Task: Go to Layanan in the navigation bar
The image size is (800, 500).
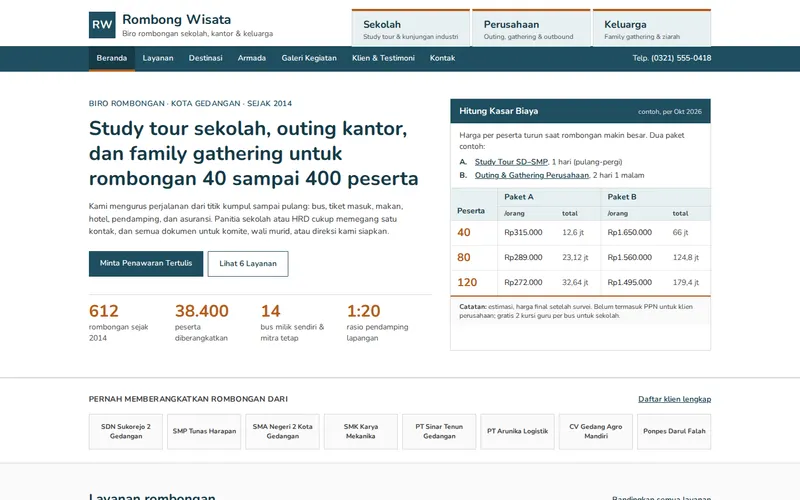Action: [x=158, y=58]
